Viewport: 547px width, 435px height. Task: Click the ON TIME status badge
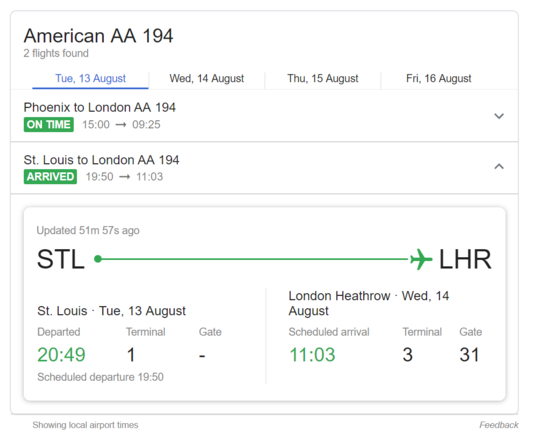tap(48, 125)
